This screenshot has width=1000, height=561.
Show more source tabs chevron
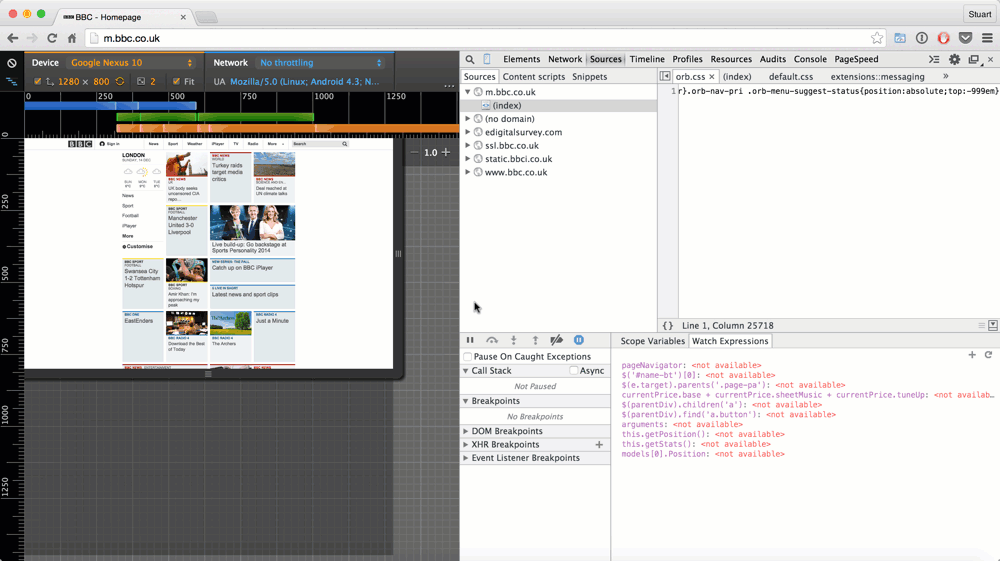(946, 76)
